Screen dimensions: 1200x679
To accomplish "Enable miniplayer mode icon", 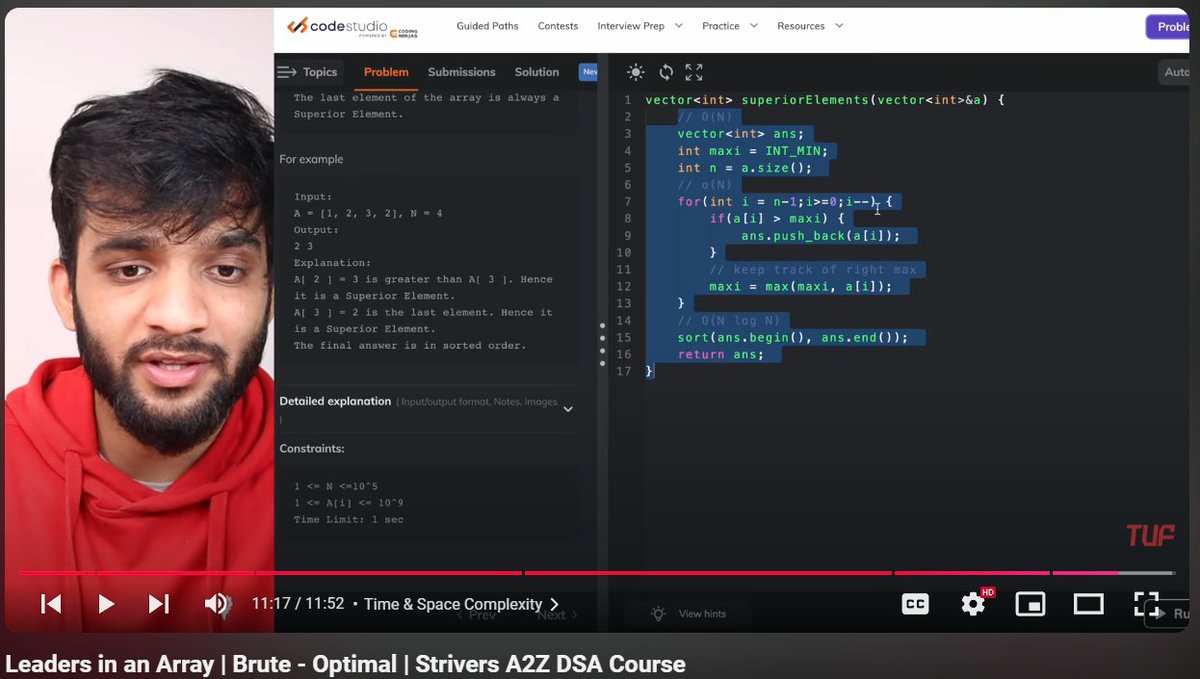I will click(1030, 603).
